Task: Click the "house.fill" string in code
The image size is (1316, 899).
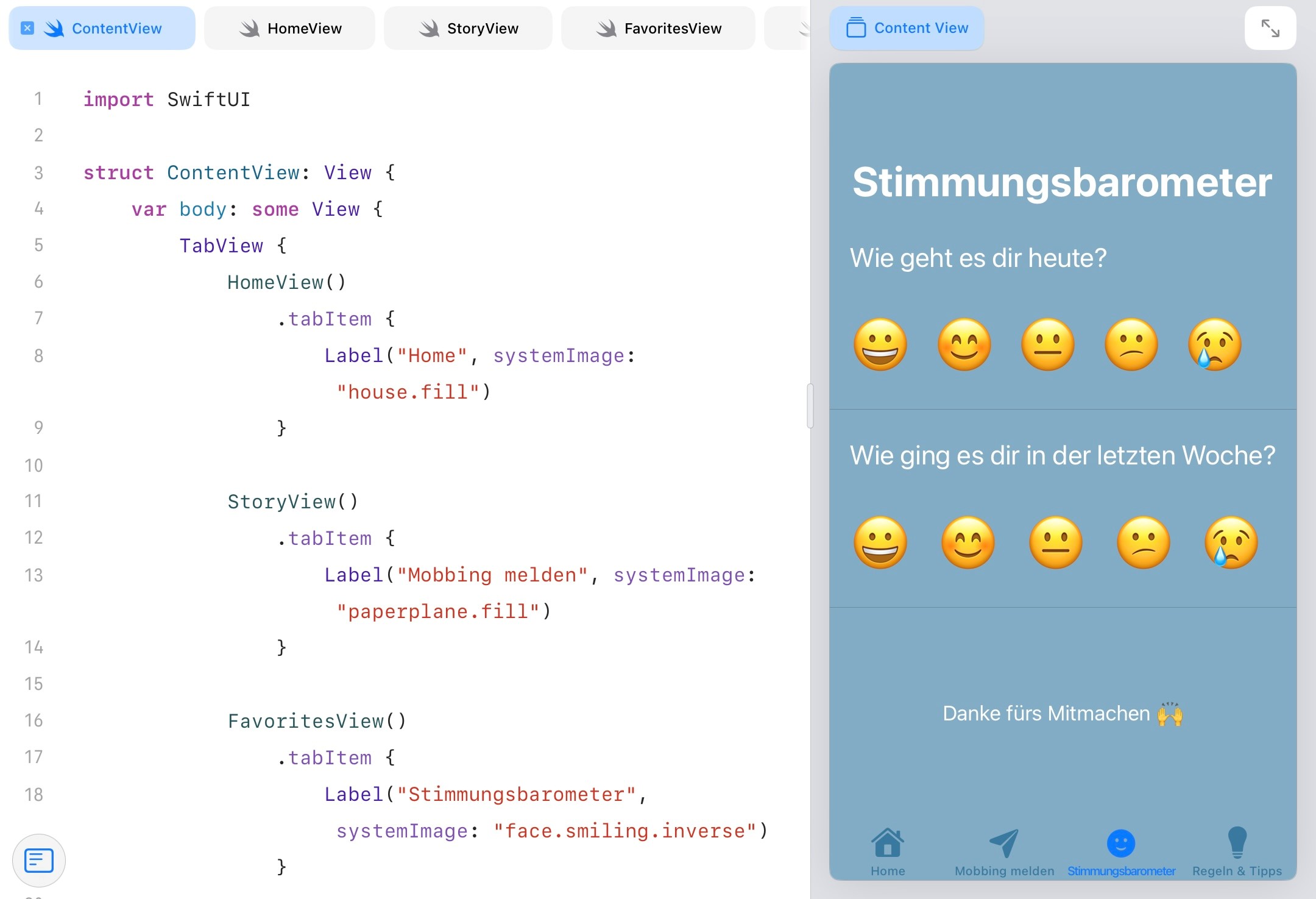Action: (x=408, y=392)
